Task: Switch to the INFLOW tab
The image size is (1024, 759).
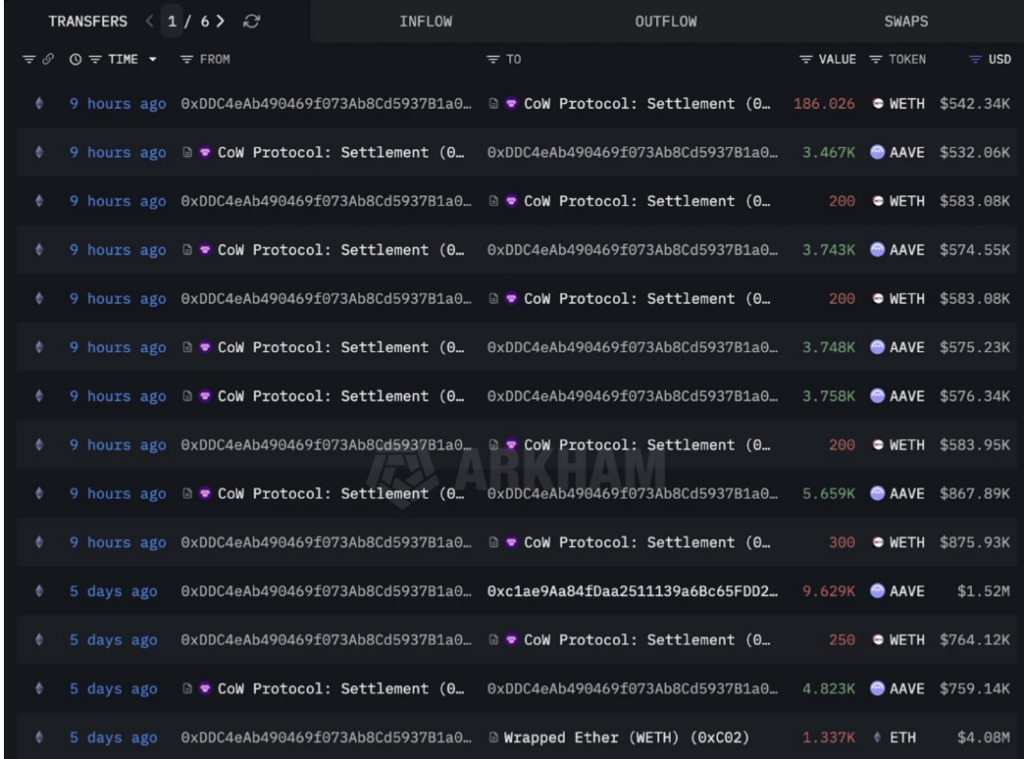Action: (426, 21)
